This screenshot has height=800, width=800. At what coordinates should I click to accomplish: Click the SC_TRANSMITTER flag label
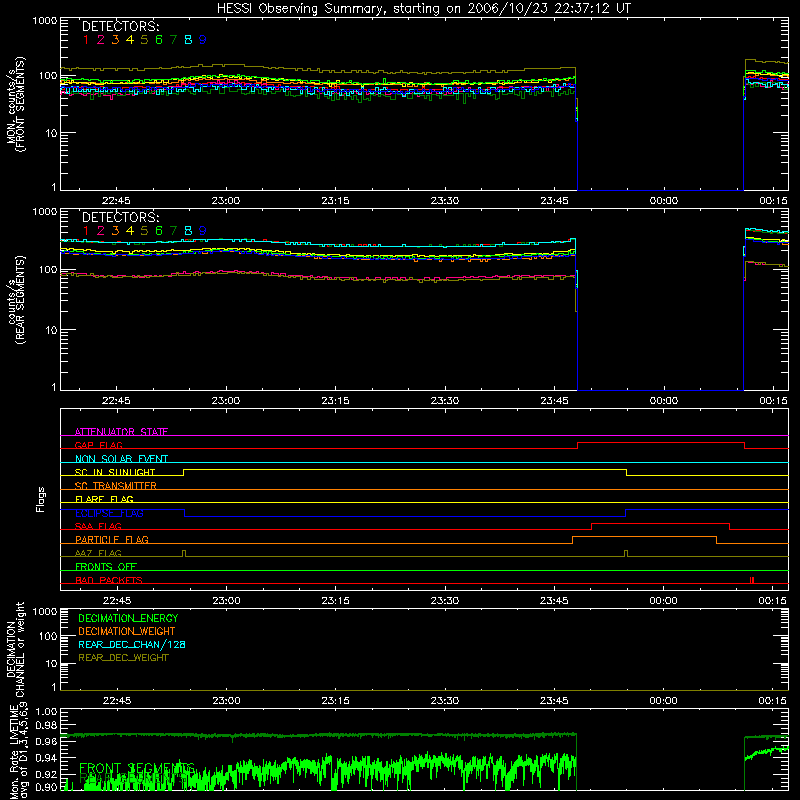point(116,486)
